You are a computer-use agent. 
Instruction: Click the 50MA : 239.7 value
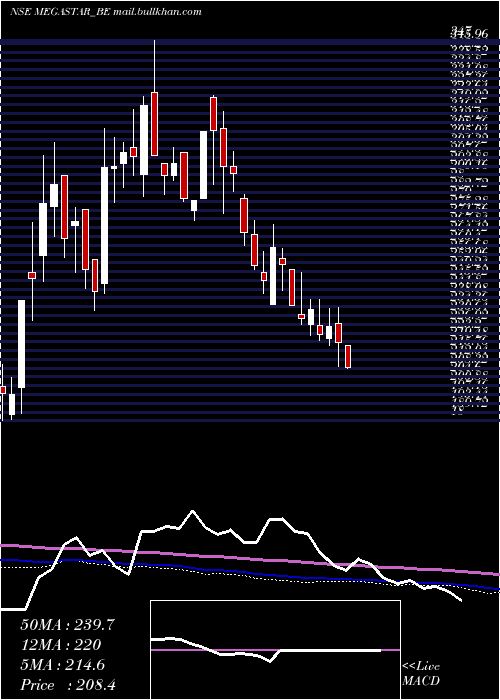tap(68, 625)
